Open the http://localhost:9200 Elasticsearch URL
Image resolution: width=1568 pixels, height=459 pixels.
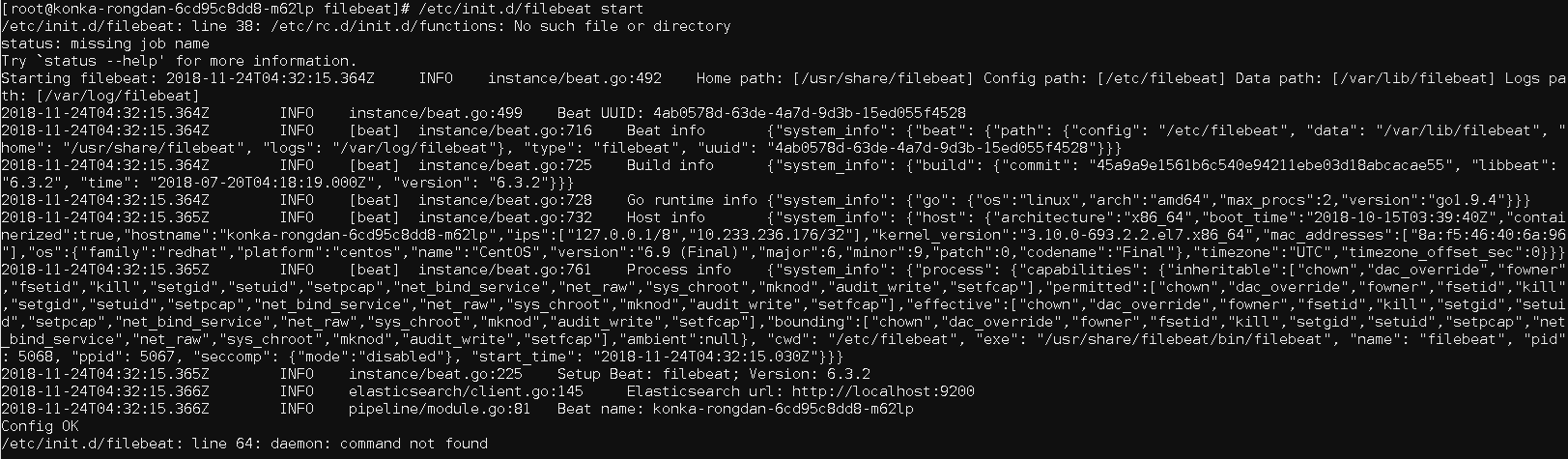click(882, 391)
